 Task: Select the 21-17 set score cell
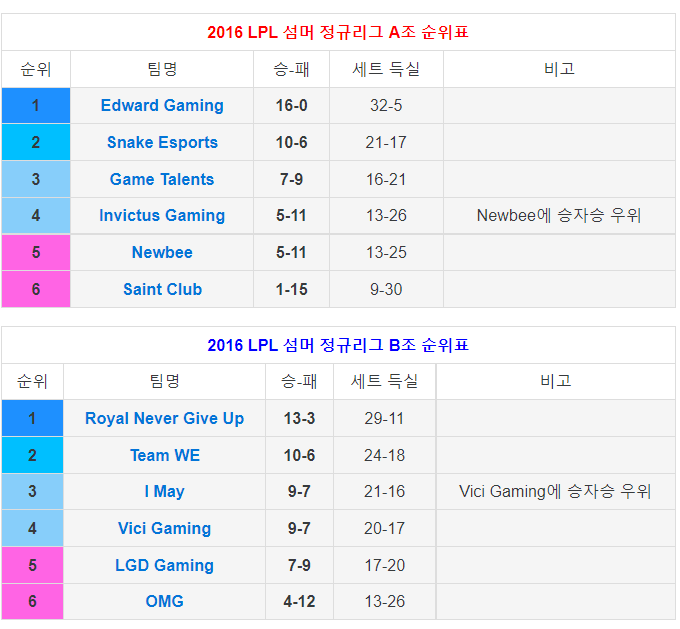pyautogui.click(x=386, y=142)
